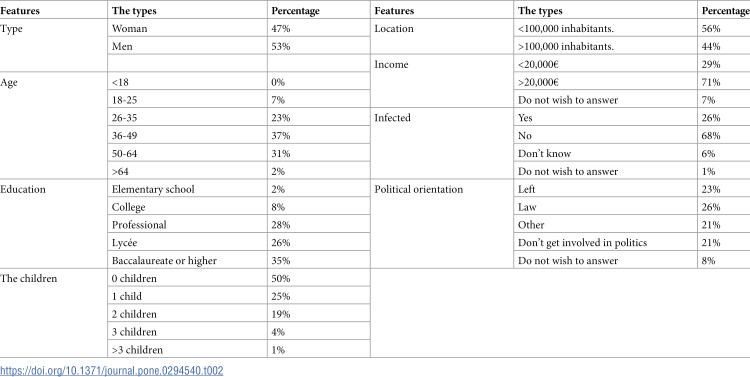Select the '0 children' row cell
This screenshot has height=377, width=750.
(188, 278)
